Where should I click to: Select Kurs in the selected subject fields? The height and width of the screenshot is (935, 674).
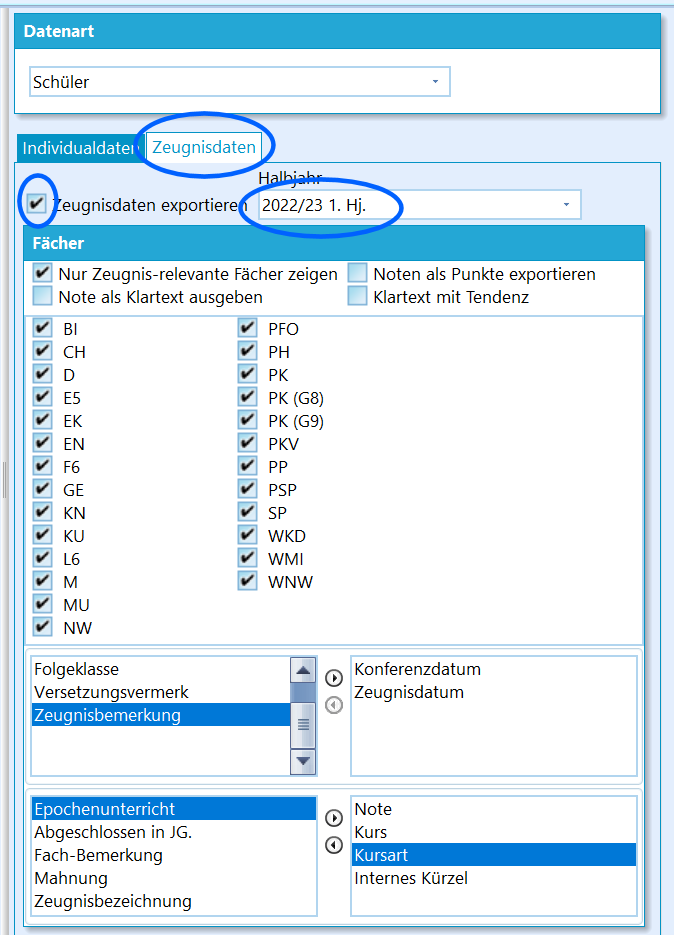(494, 832)
